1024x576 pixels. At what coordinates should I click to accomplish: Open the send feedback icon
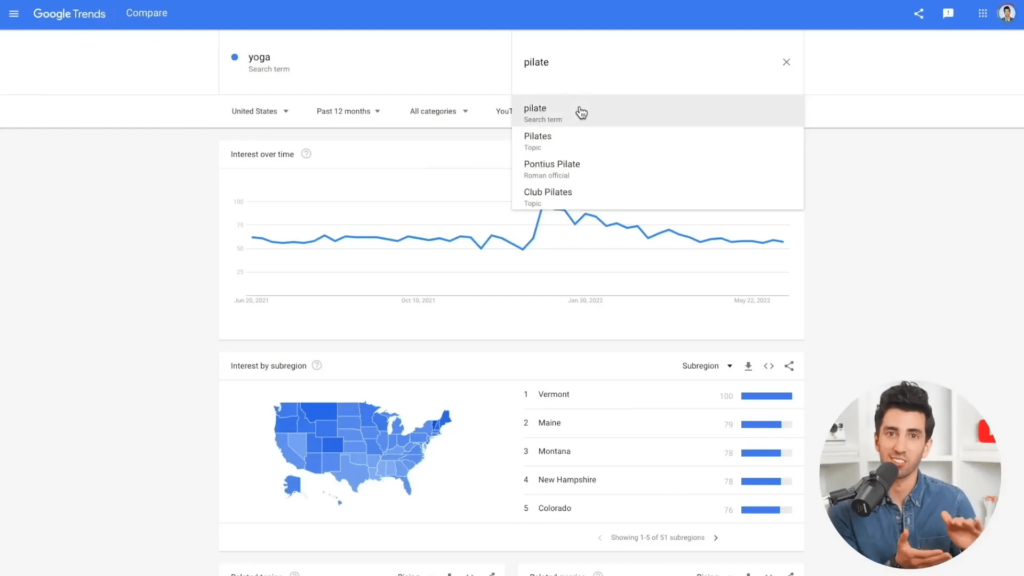tap(948, 14)
